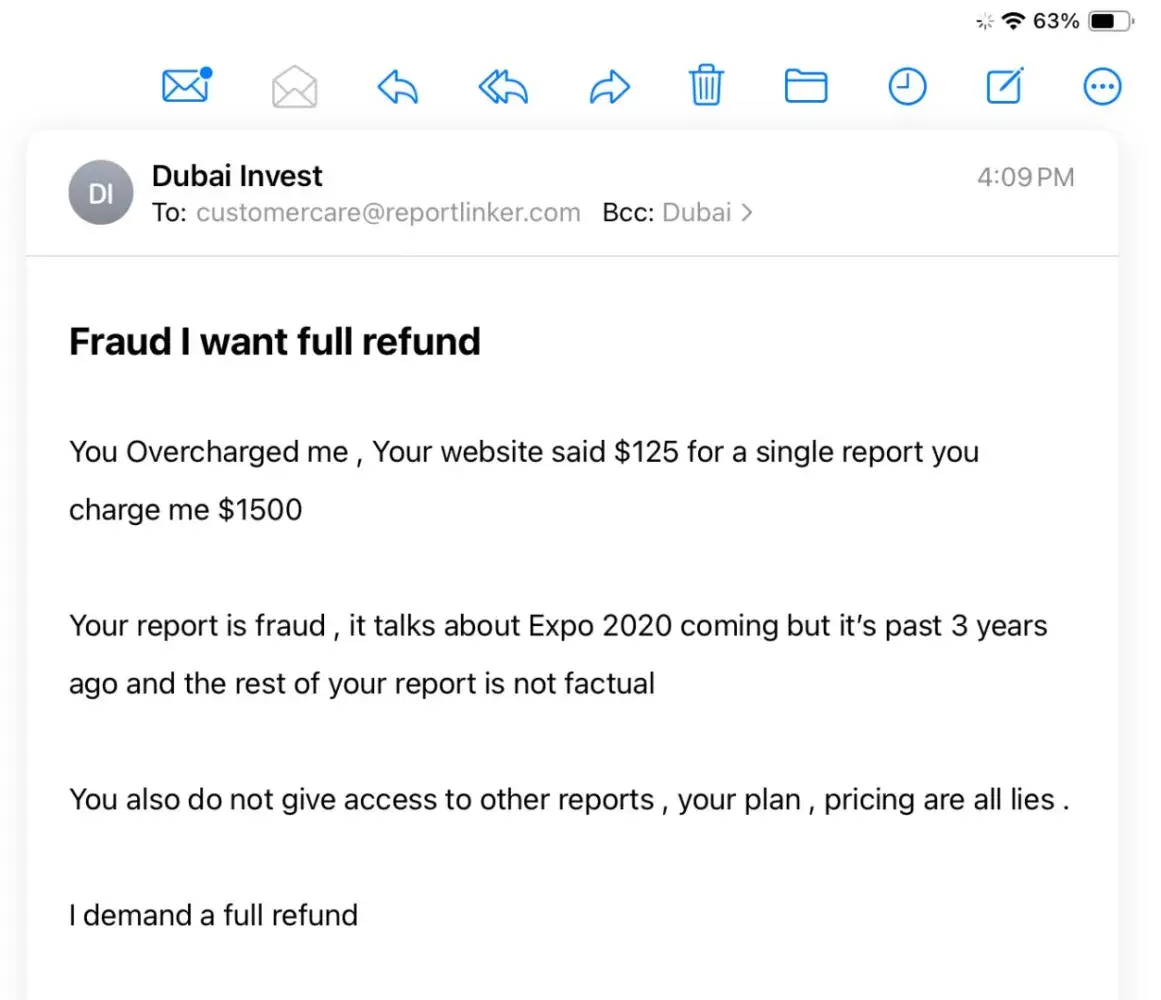This screenshot has width=1161, height=1000.
Task: Reply to the Dubai Invest email
Action: click(x=398, y=87)
